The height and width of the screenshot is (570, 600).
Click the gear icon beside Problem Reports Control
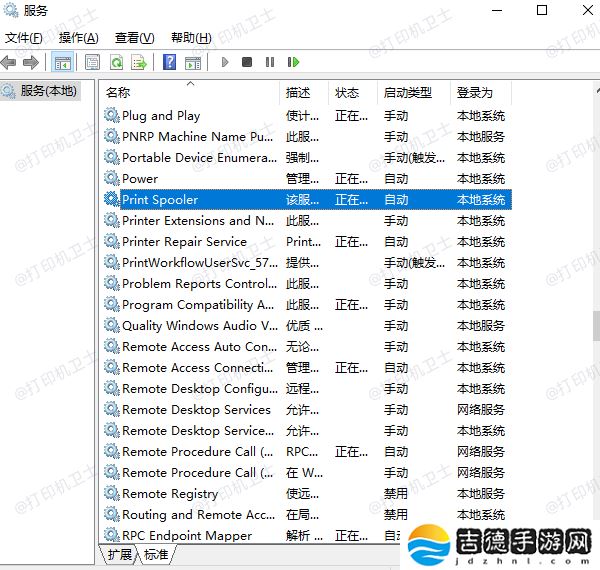112,283
